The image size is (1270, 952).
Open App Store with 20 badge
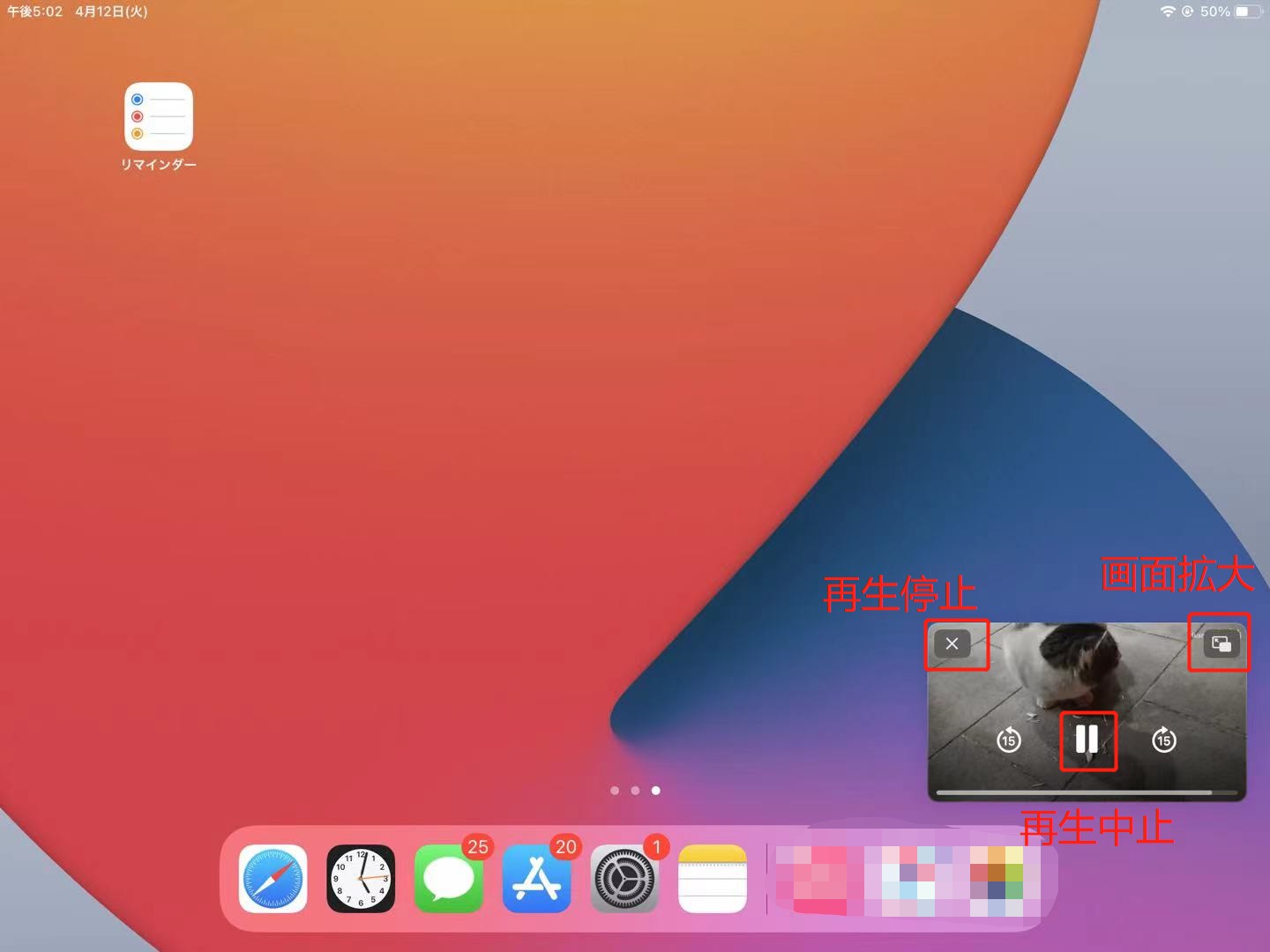click(537, 879)
